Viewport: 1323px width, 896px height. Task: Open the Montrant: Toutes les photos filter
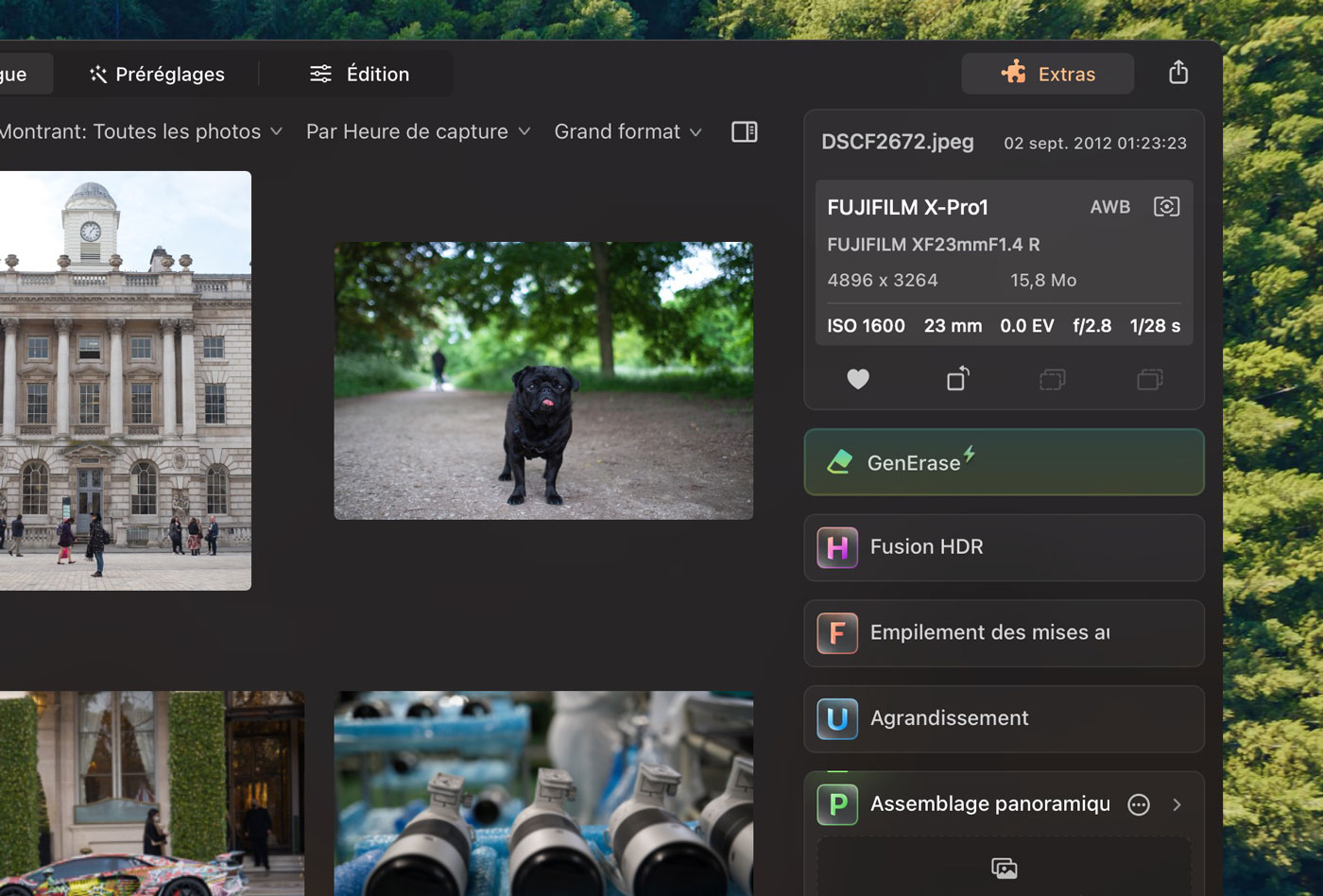(140, 131)
